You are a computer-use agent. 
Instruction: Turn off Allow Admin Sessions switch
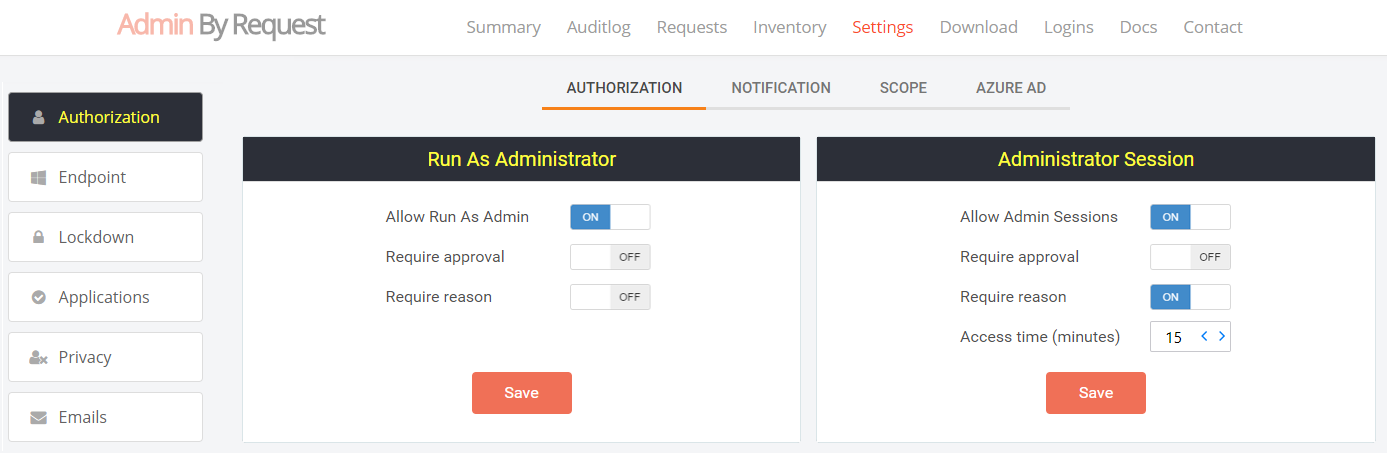(1190, 217)
